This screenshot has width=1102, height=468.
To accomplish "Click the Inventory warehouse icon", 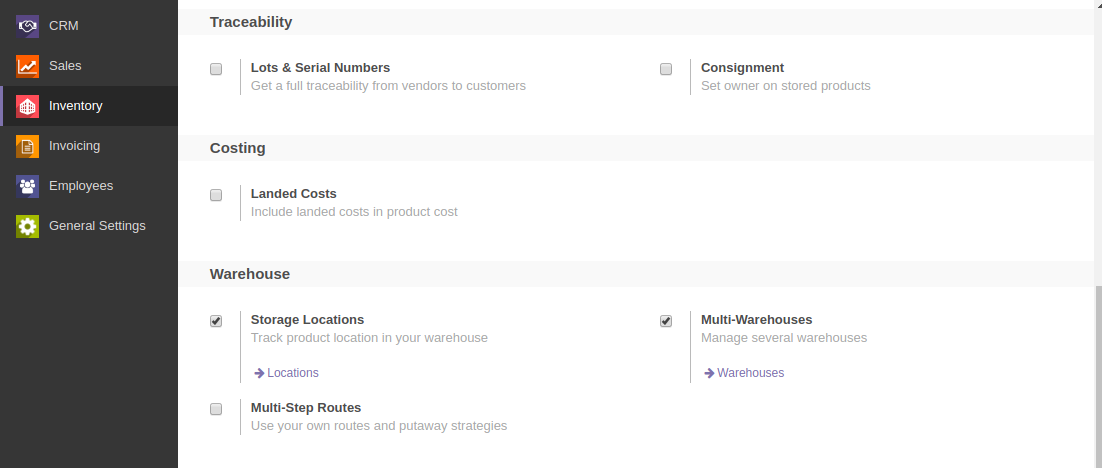I will coord(28,106).
